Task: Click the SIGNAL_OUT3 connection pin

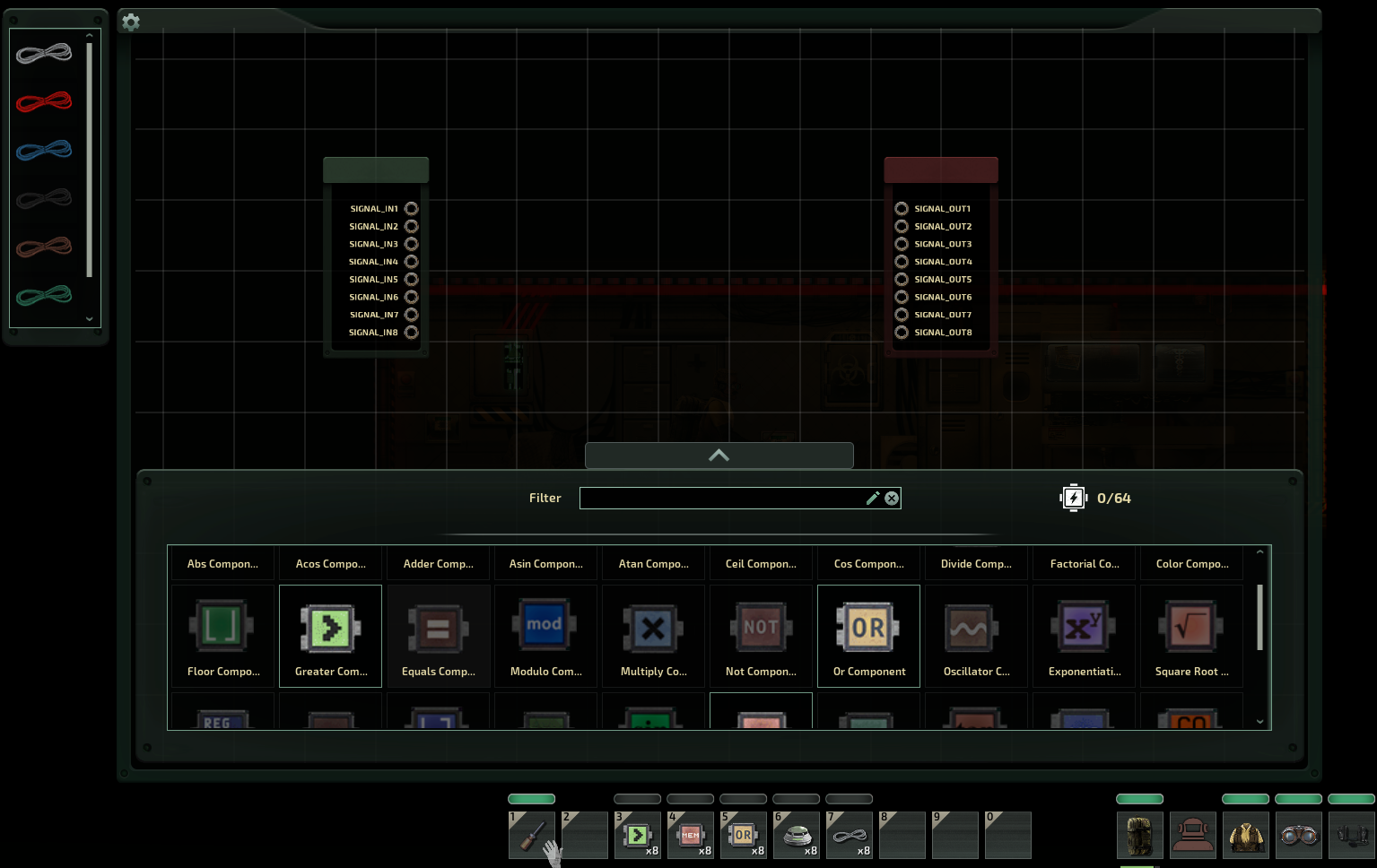Action: click(x=902, y=244)
